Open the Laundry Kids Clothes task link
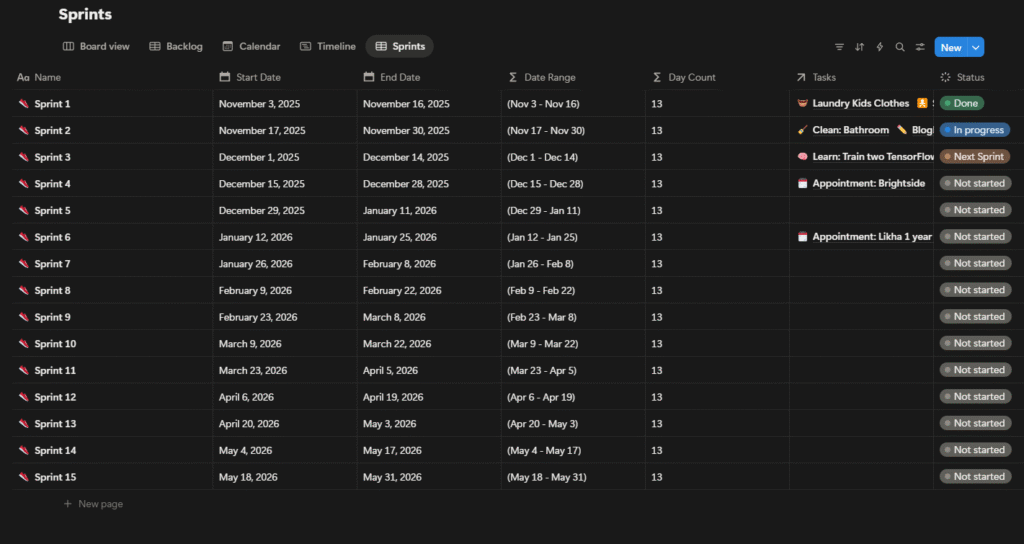The width and height of the screenshot is (1024, 544). (860, 104)
